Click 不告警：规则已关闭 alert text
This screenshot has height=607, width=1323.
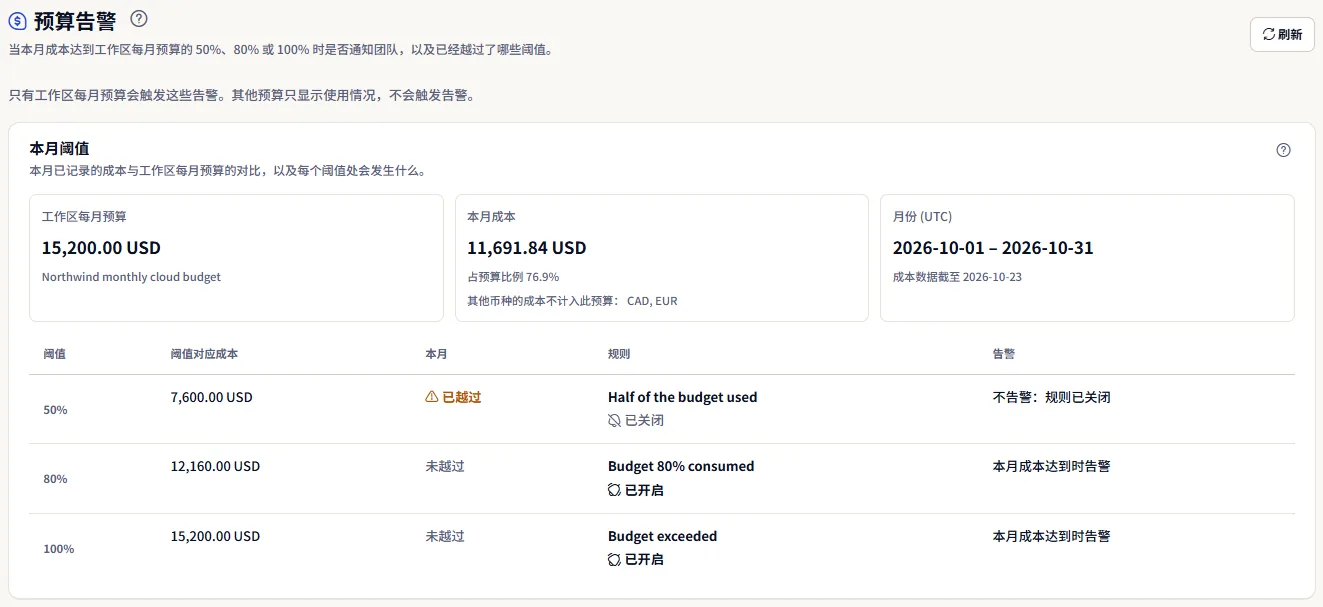(1052, 397)
